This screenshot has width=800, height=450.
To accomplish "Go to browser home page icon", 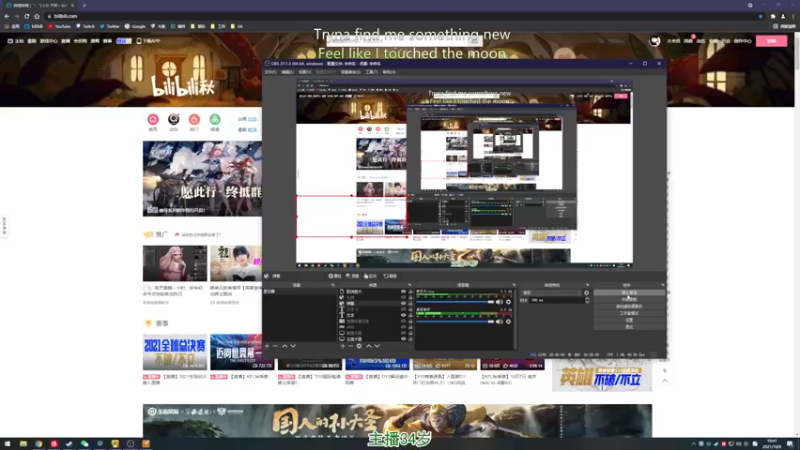I will coord(37,16).
